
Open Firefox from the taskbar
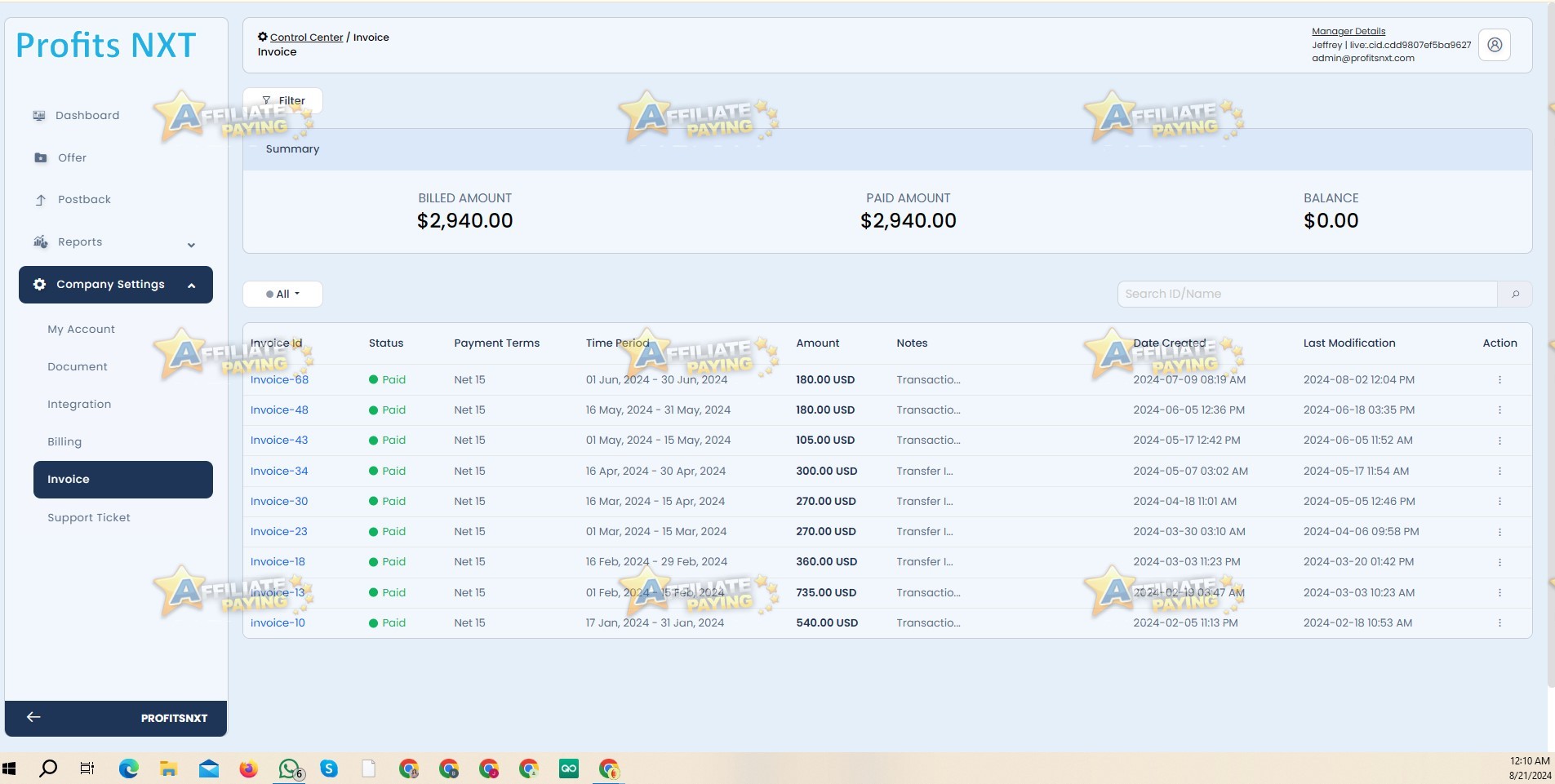[x=249, y=768]
